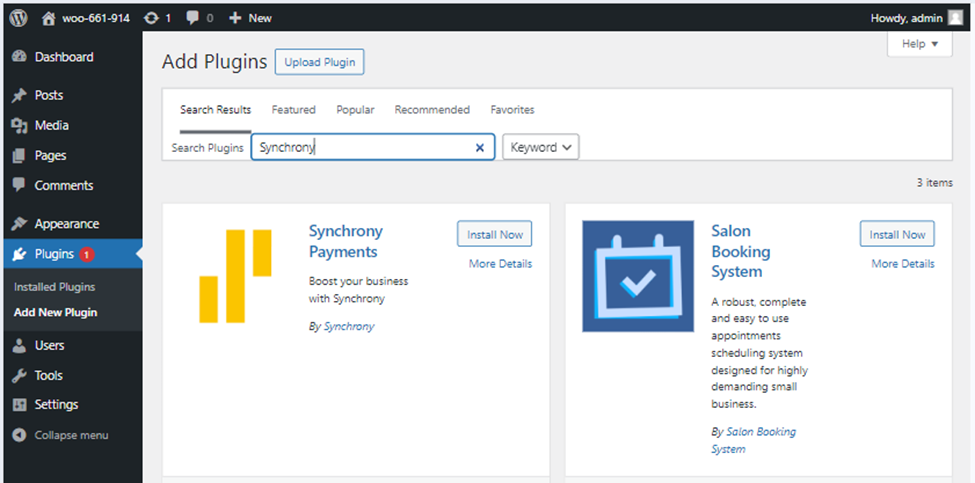Clear search with the X icon

pyautogui.click(x=479, y=148)
